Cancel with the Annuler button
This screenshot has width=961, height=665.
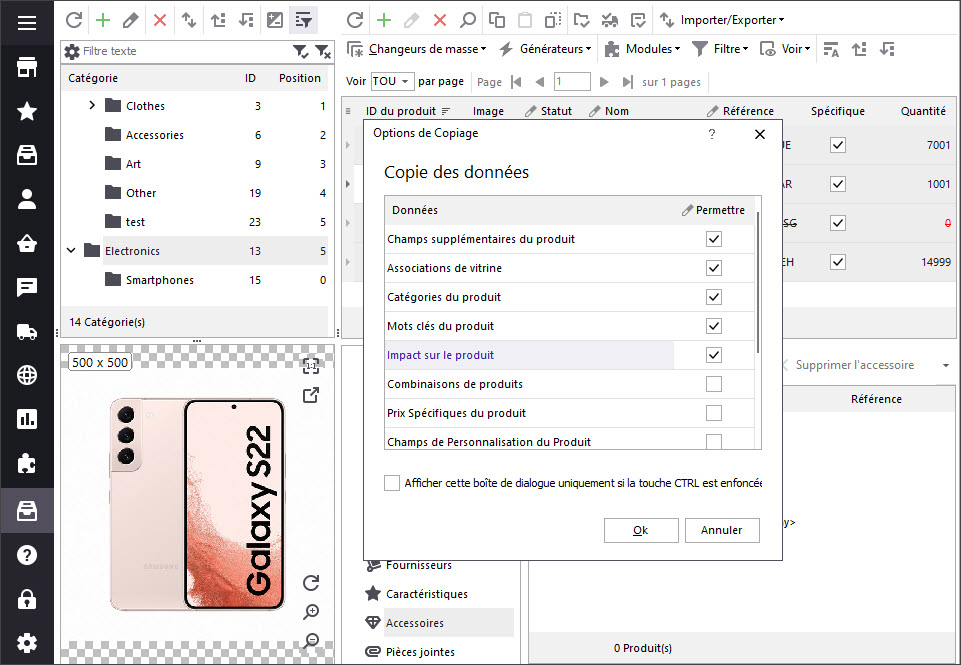tap(722, 530)
